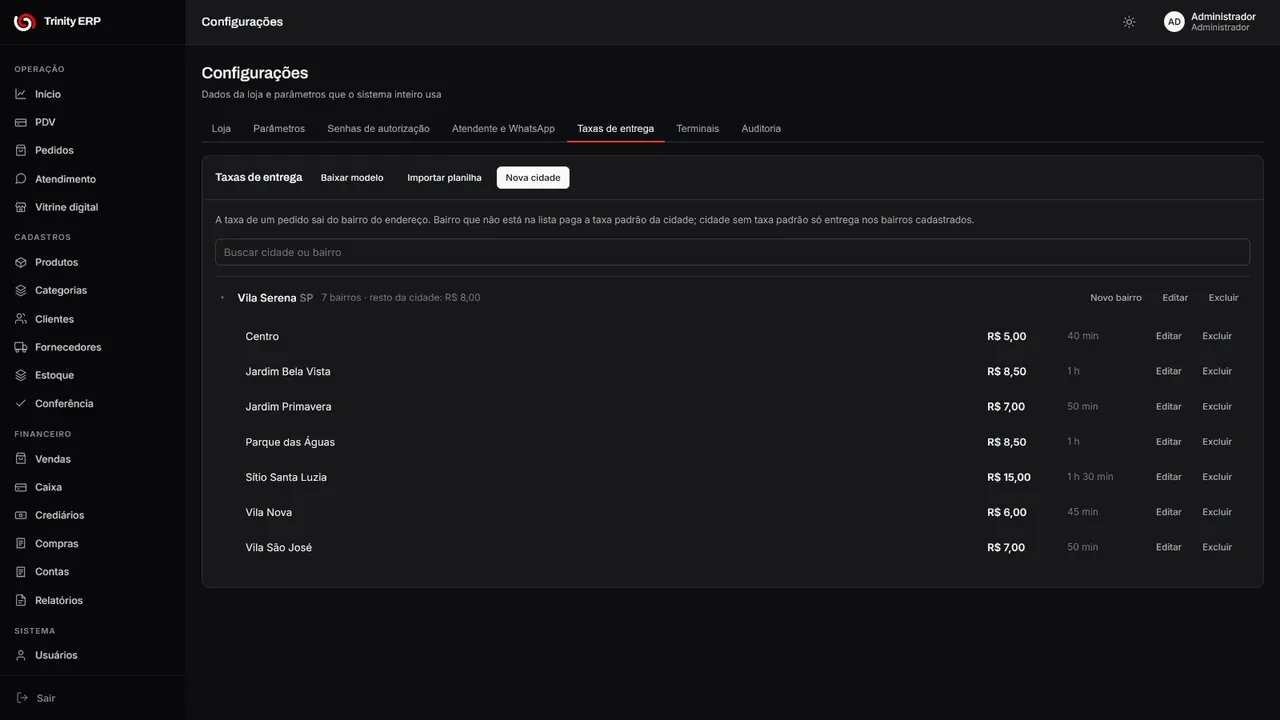Click the Vitrine digital monitor icon
1280x720 pixels.
tap(21, 207)
